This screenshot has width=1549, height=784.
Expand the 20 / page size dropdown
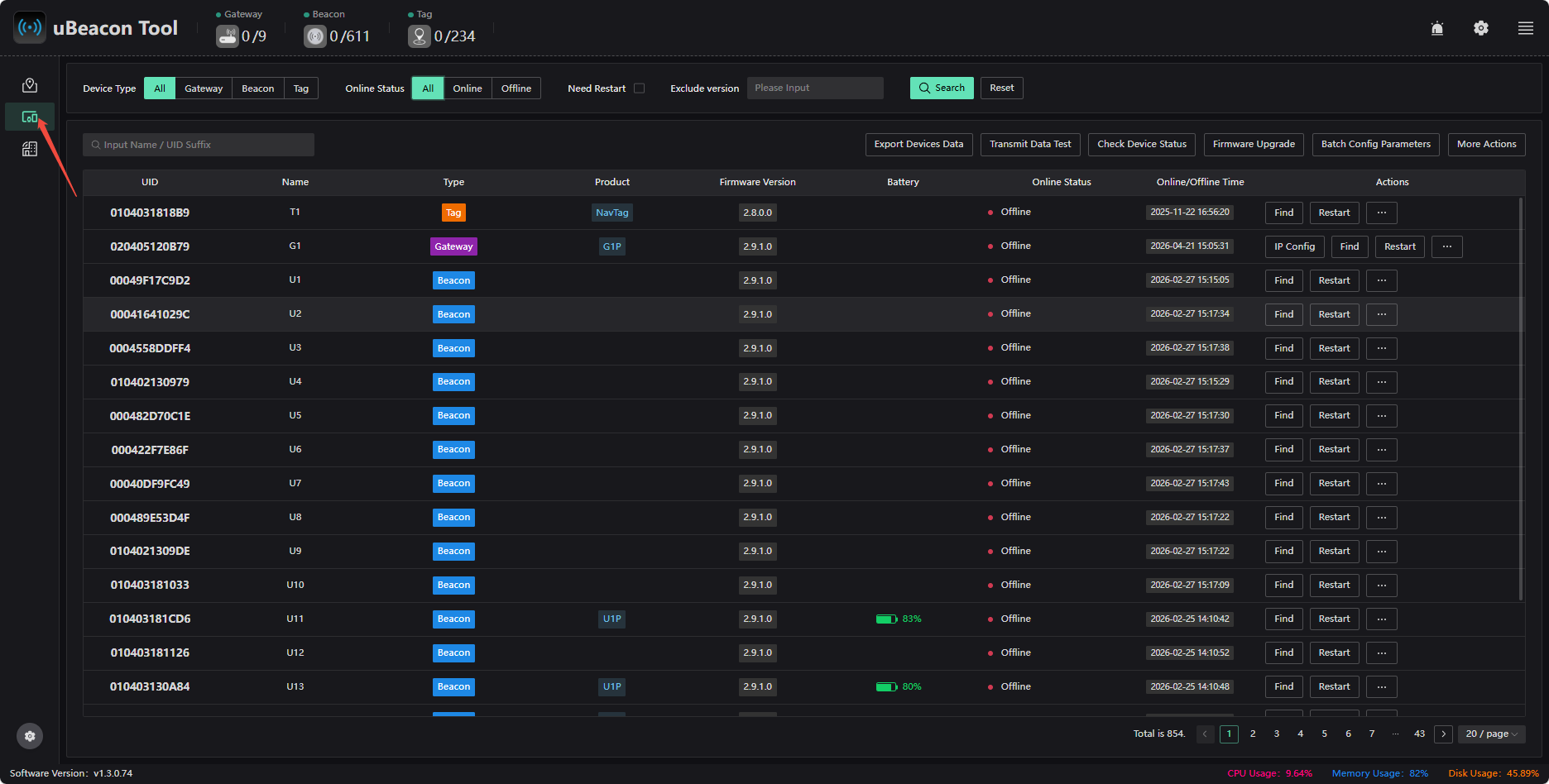click(x=1492, y=734)
